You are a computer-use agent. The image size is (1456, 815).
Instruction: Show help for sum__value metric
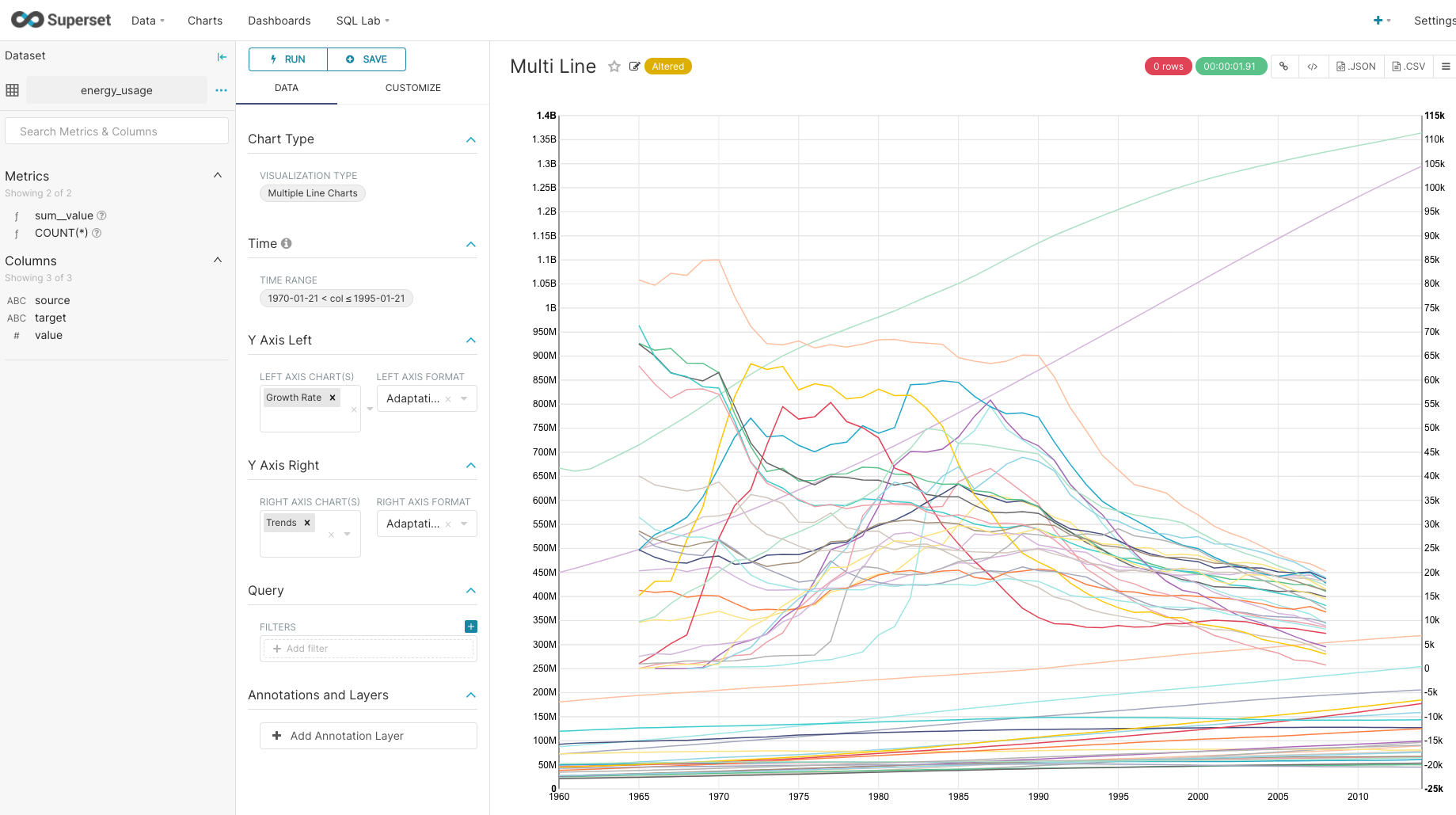click(x=101, y=215)
